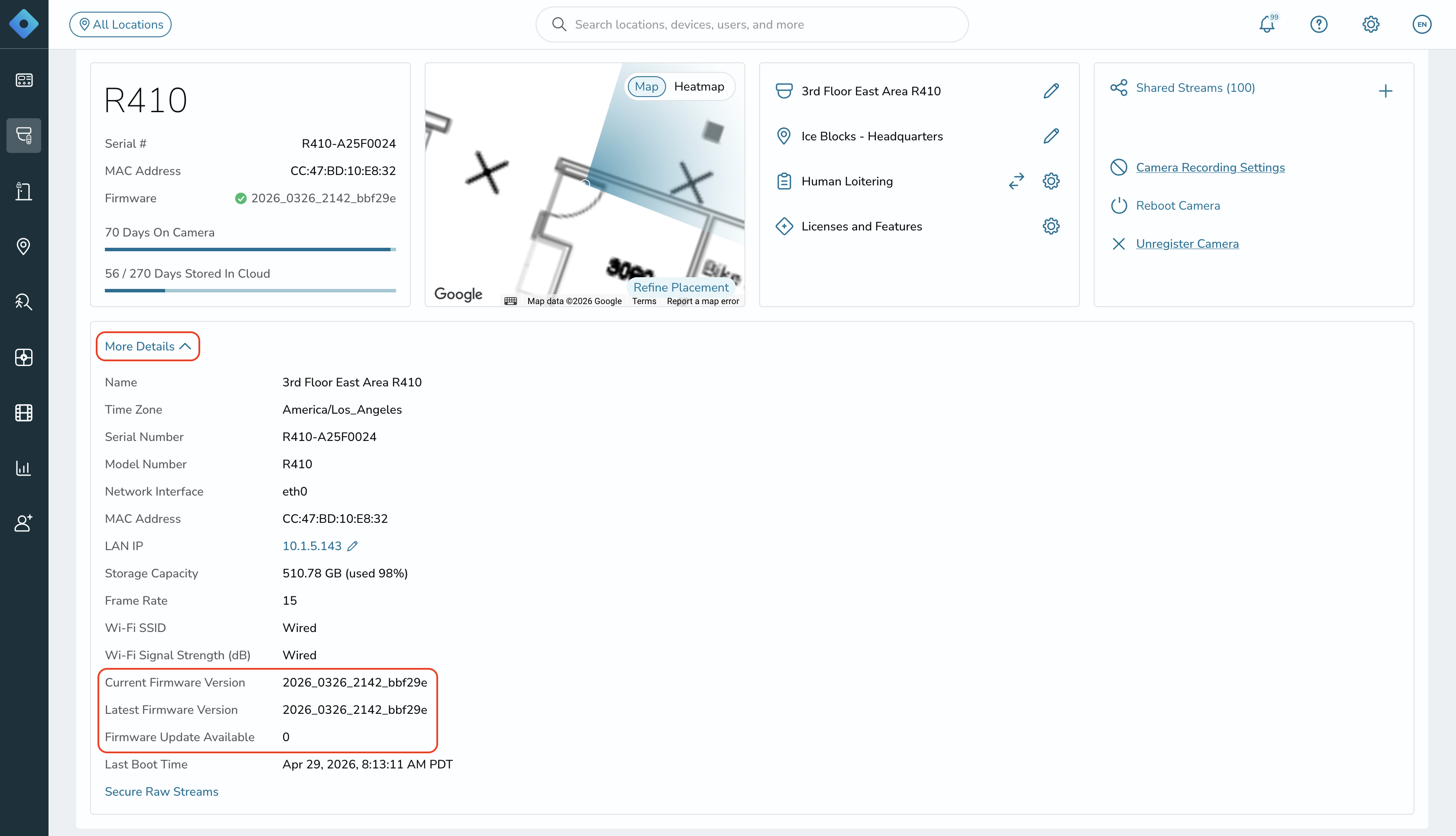Click the Current Firmware Version value
This screenshot has width=1456, height=836.
coord(355,683)
